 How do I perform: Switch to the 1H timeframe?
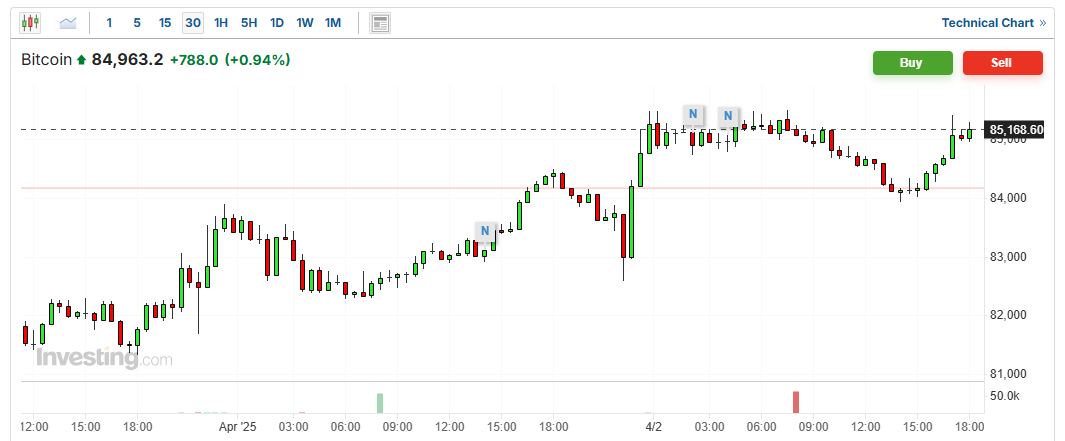(x=221, y=22)
